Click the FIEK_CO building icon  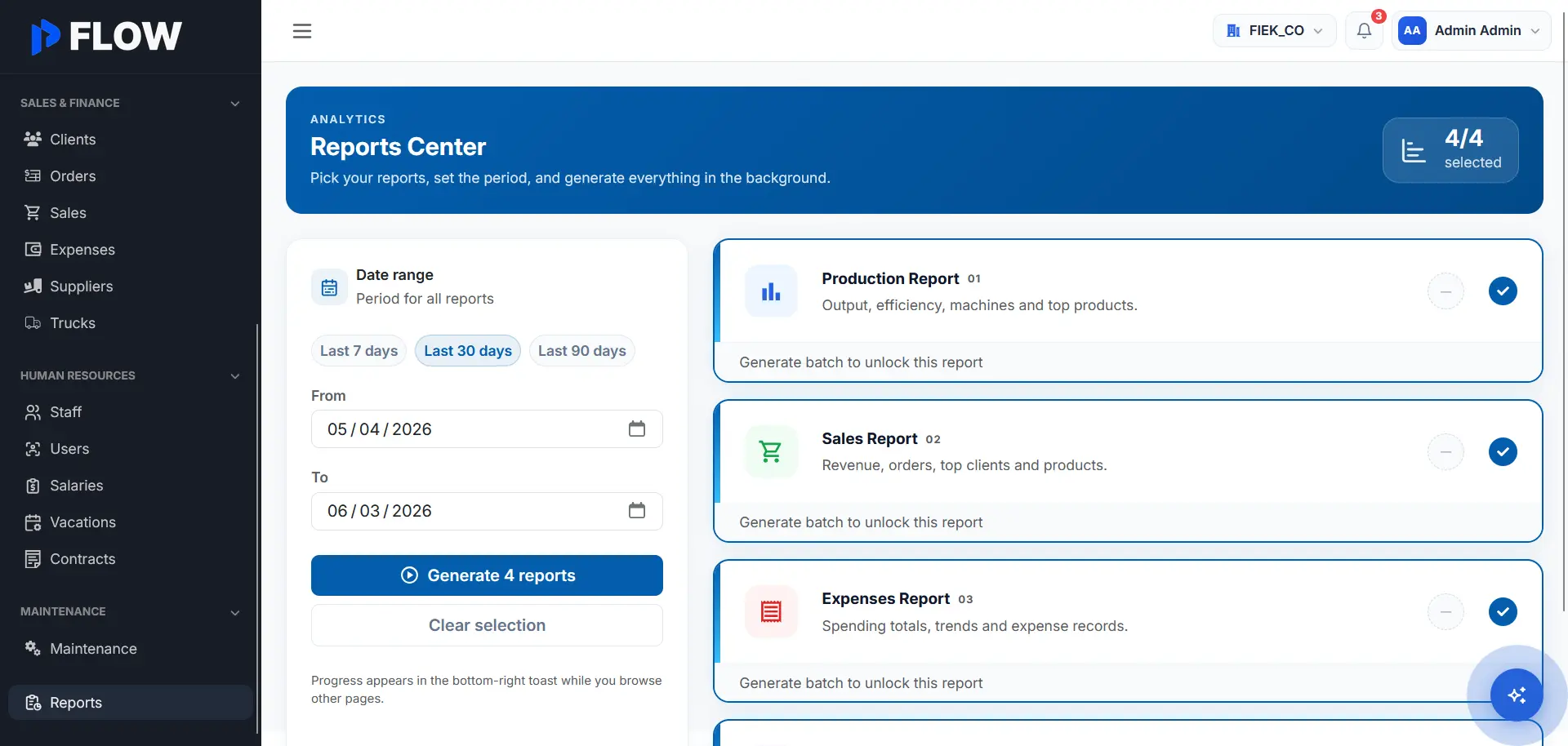click(1233, 31)
